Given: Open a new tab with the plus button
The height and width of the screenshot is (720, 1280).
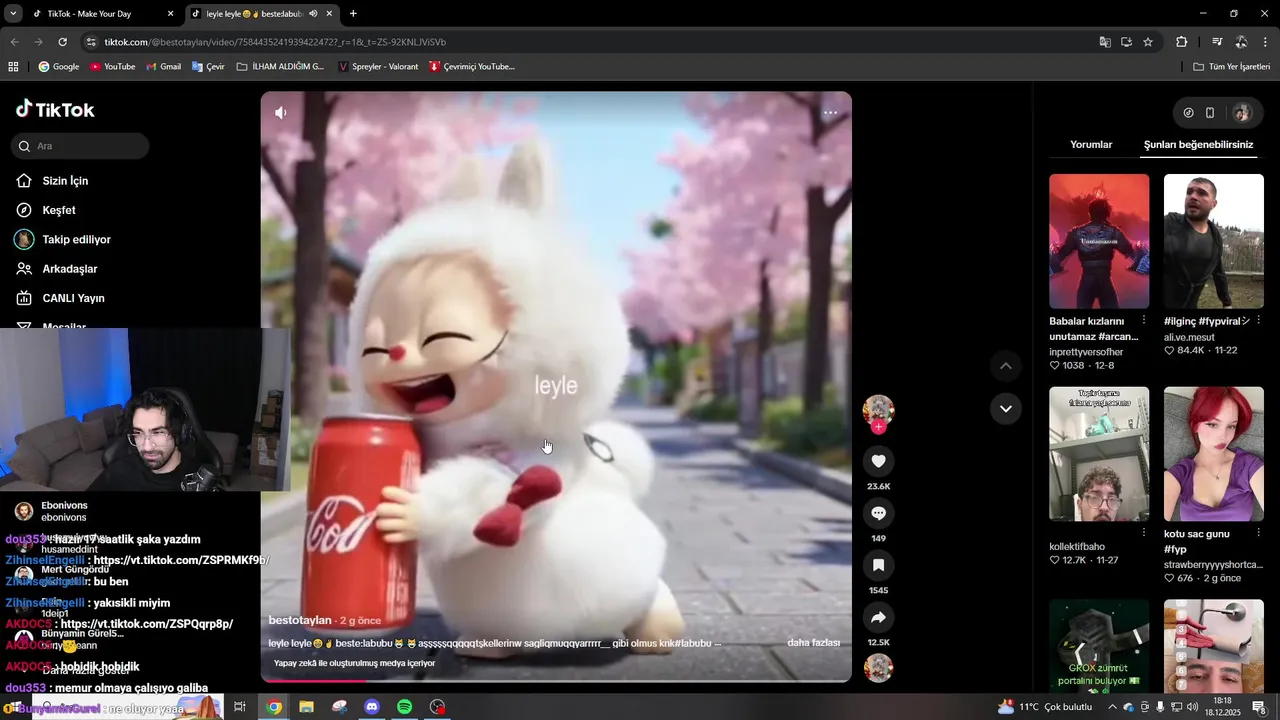Looking at the screenshot, I should [353, 13].
